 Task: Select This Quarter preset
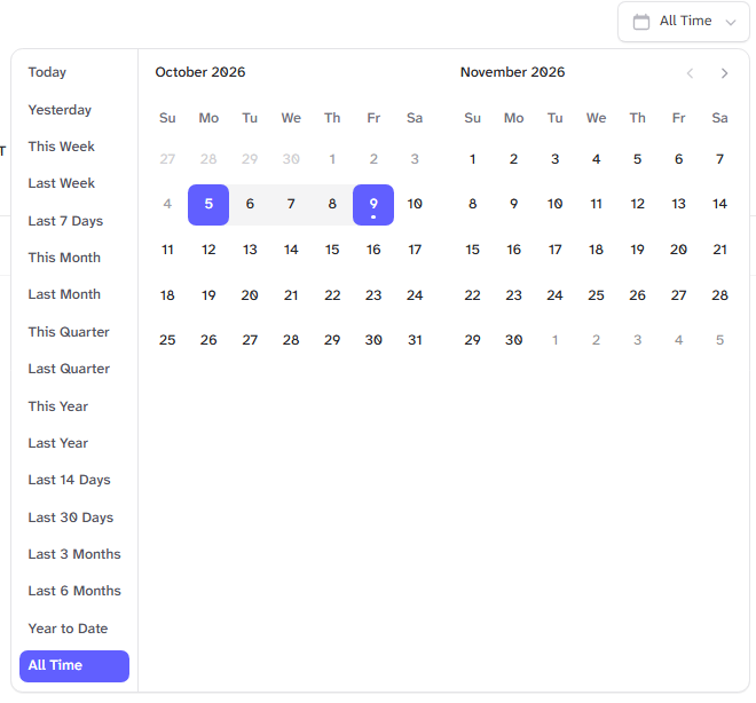pyautogui.click(x=68, y=332)
